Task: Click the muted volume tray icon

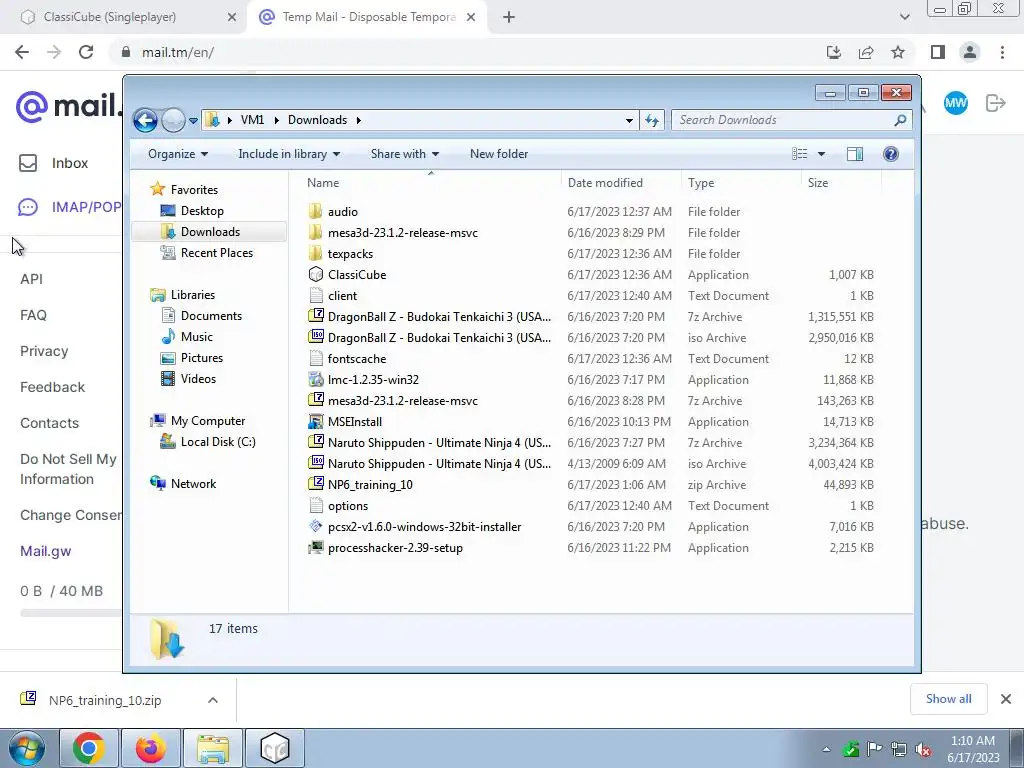Action: pyautogui.click(x=923, y=749)
